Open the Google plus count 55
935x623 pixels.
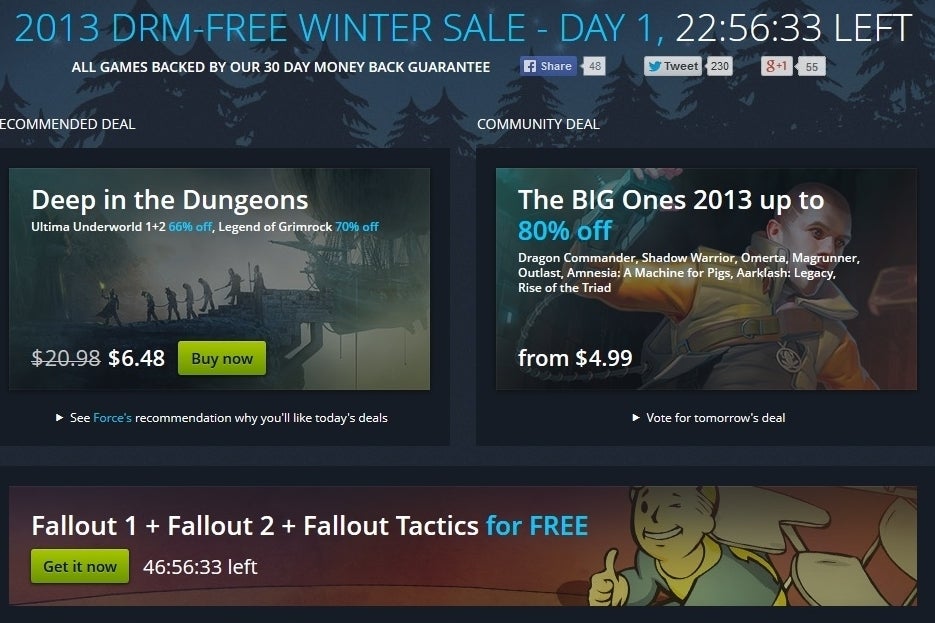(811, 66)
